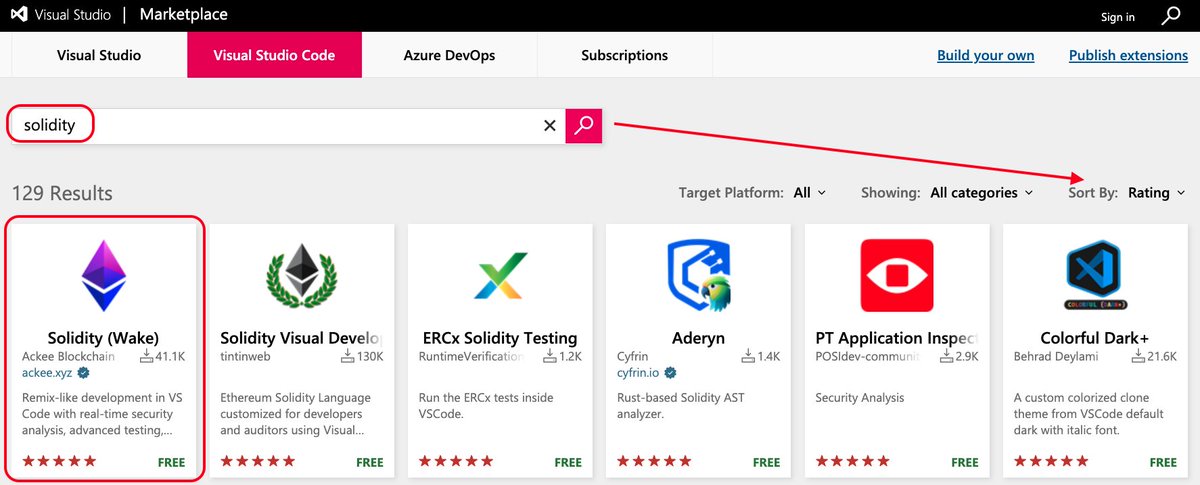Click the download icon showing 2.9K installs
This screenshot has height=485, width=1200.
[x=946, y=356]
